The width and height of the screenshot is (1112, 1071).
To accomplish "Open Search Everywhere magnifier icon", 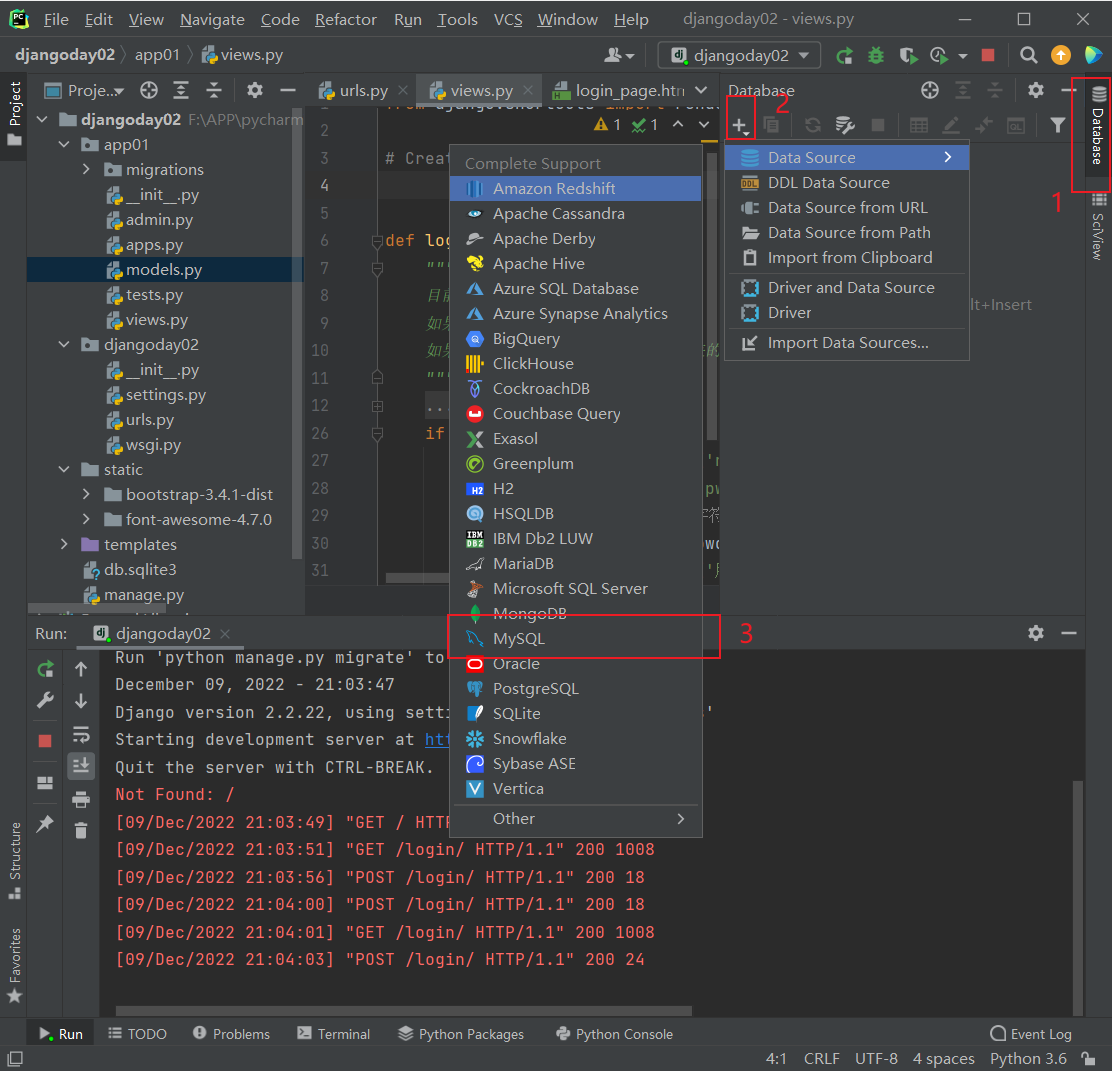I will click(1028, 56).
